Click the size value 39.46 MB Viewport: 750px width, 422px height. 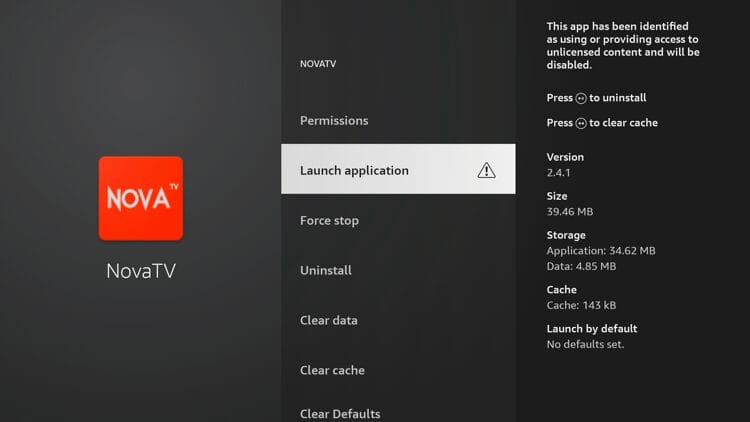570,211
